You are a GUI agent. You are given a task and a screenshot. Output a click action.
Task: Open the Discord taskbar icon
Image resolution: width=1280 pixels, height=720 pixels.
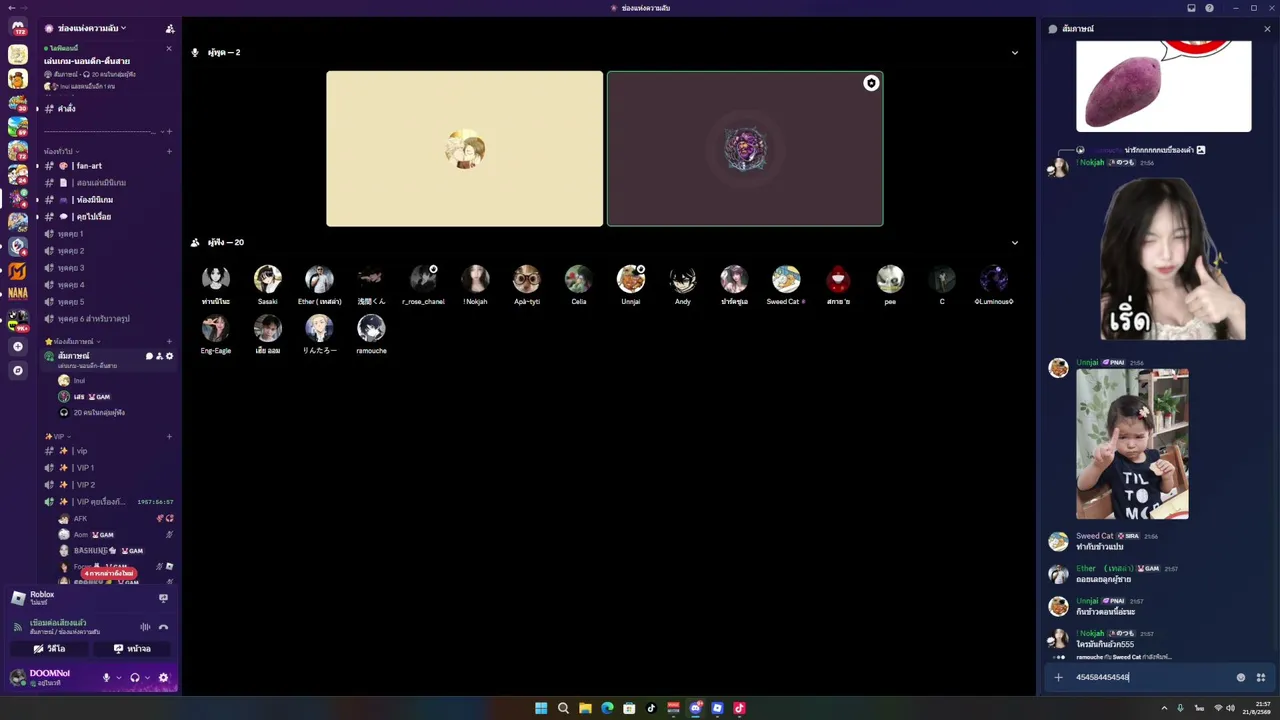click(695, 708)
